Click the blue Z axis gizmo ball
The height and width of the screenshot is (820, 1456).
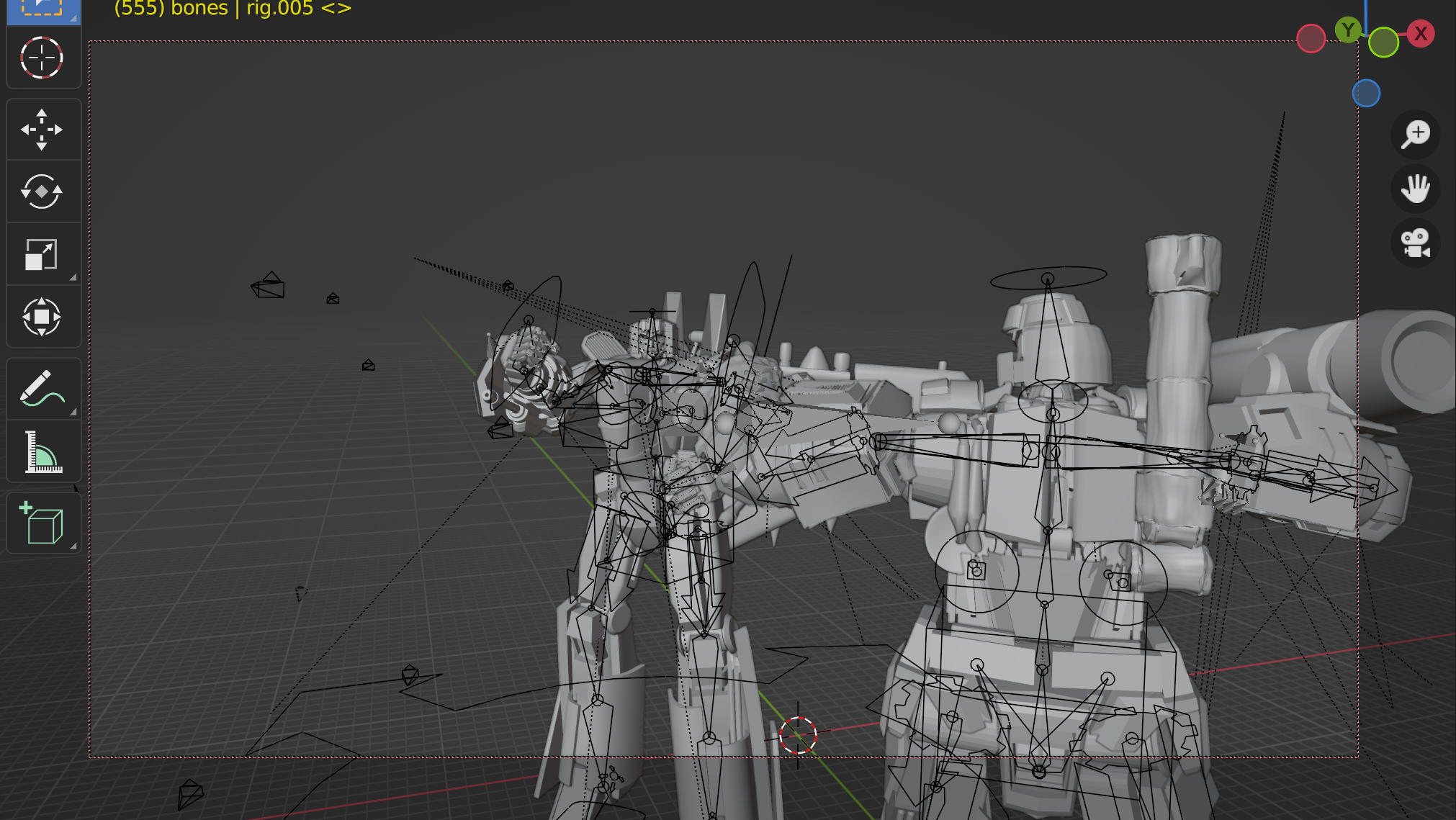click(x=1365, y=92)
